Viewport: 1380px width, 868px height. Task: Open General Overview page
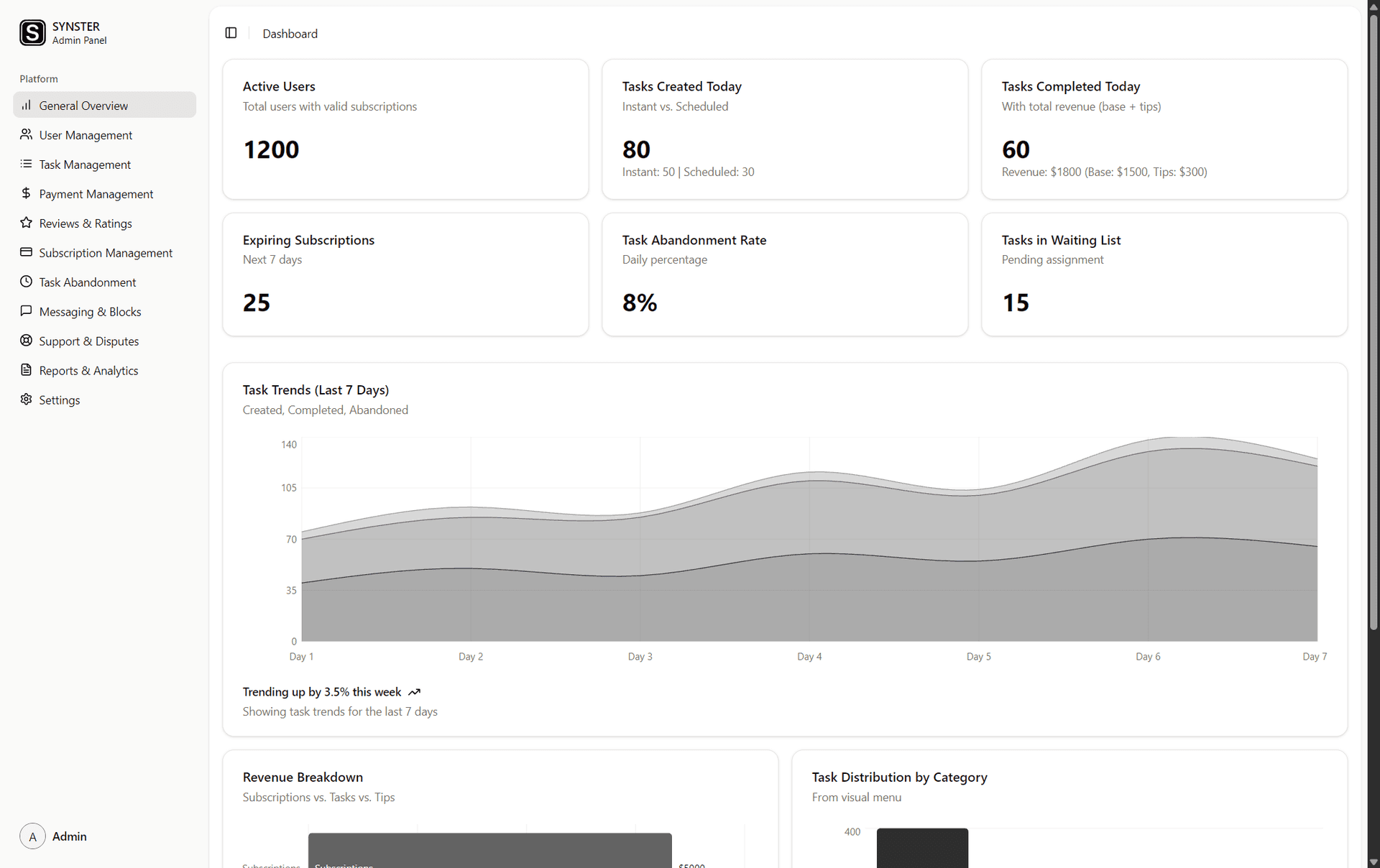coord(104,105)
